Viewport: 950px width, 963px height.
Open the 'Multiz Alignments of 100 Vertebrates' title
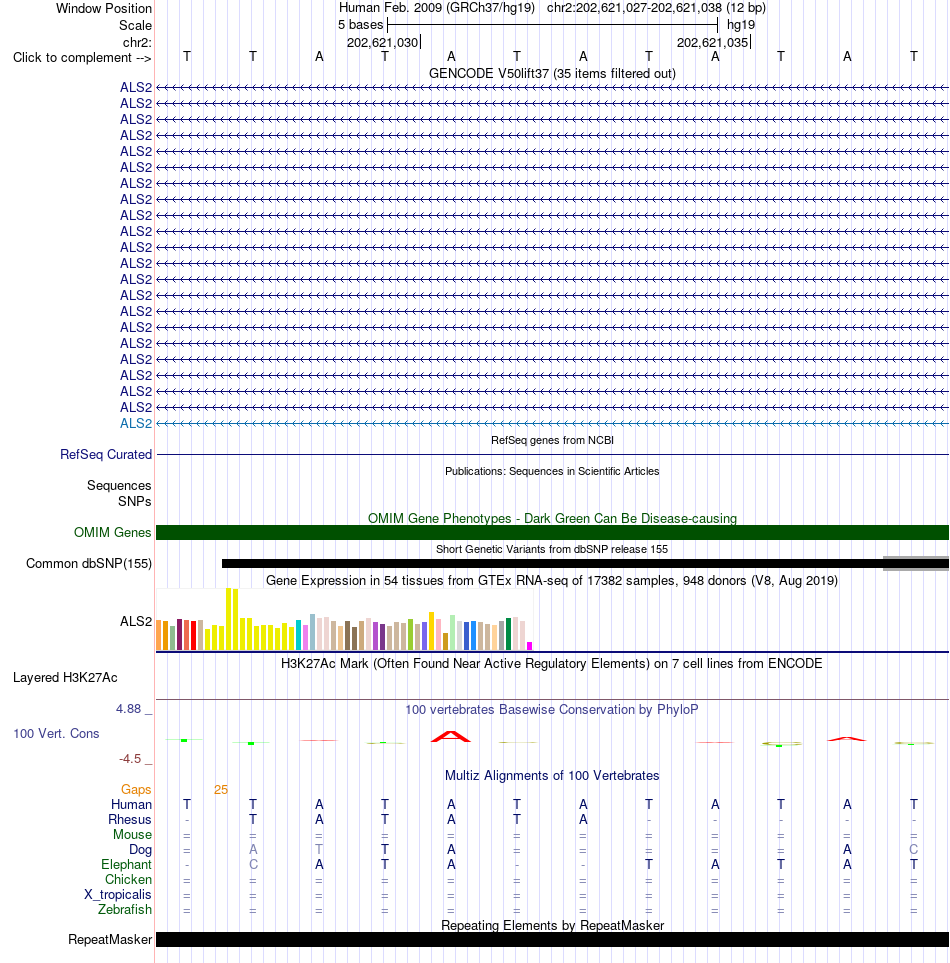[552, 776]
